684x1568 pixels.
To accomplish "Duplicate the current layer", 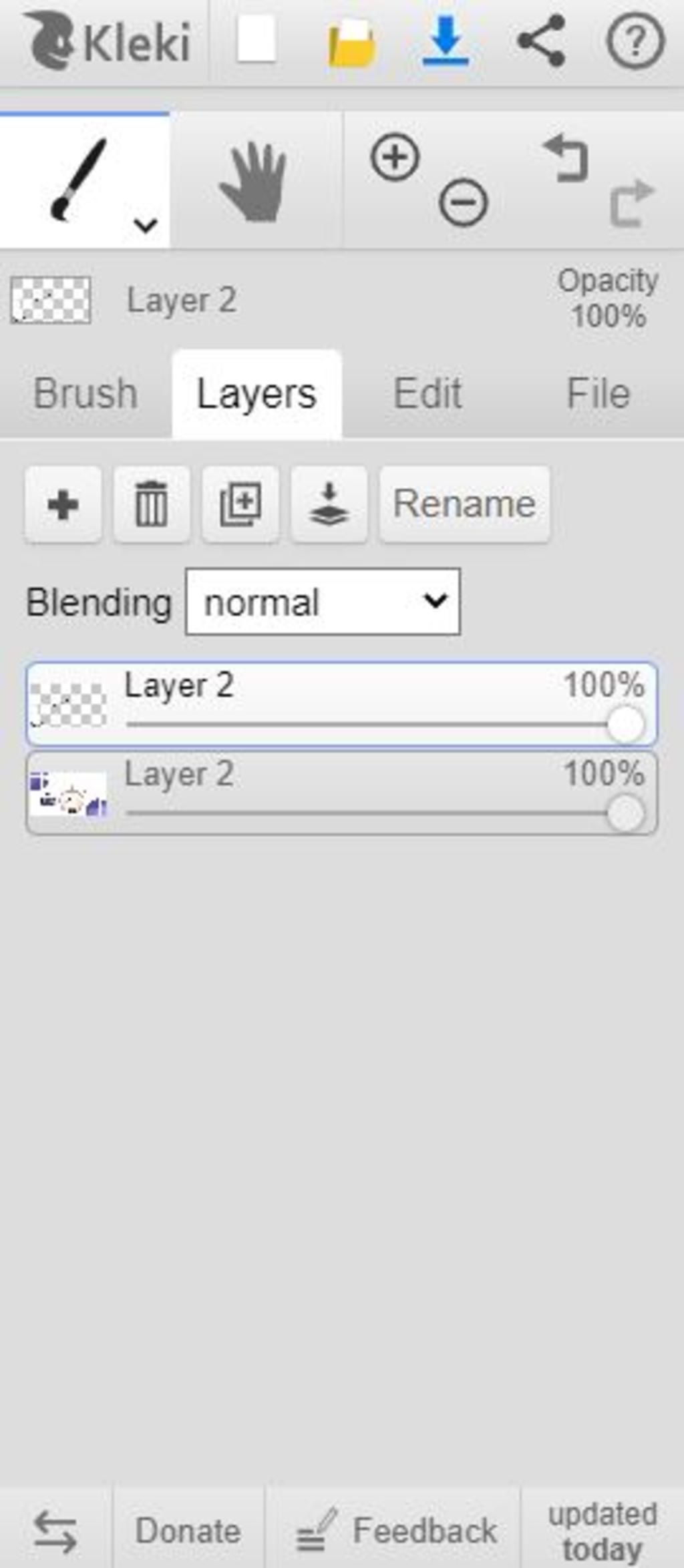I will [x=240, y=504].
